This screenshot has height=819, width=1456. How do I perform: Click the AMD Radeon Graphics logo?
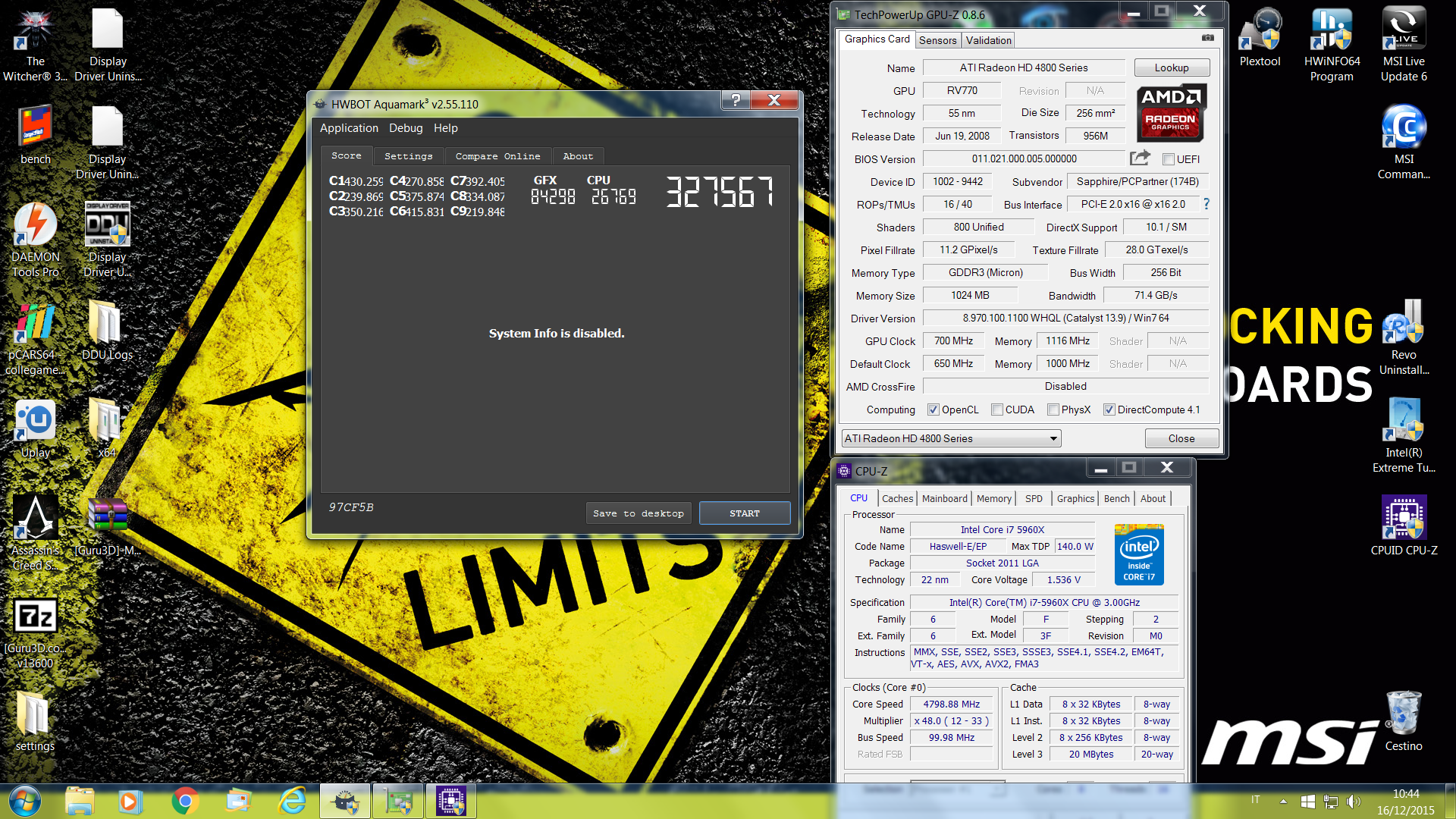tap(1172, 113)
